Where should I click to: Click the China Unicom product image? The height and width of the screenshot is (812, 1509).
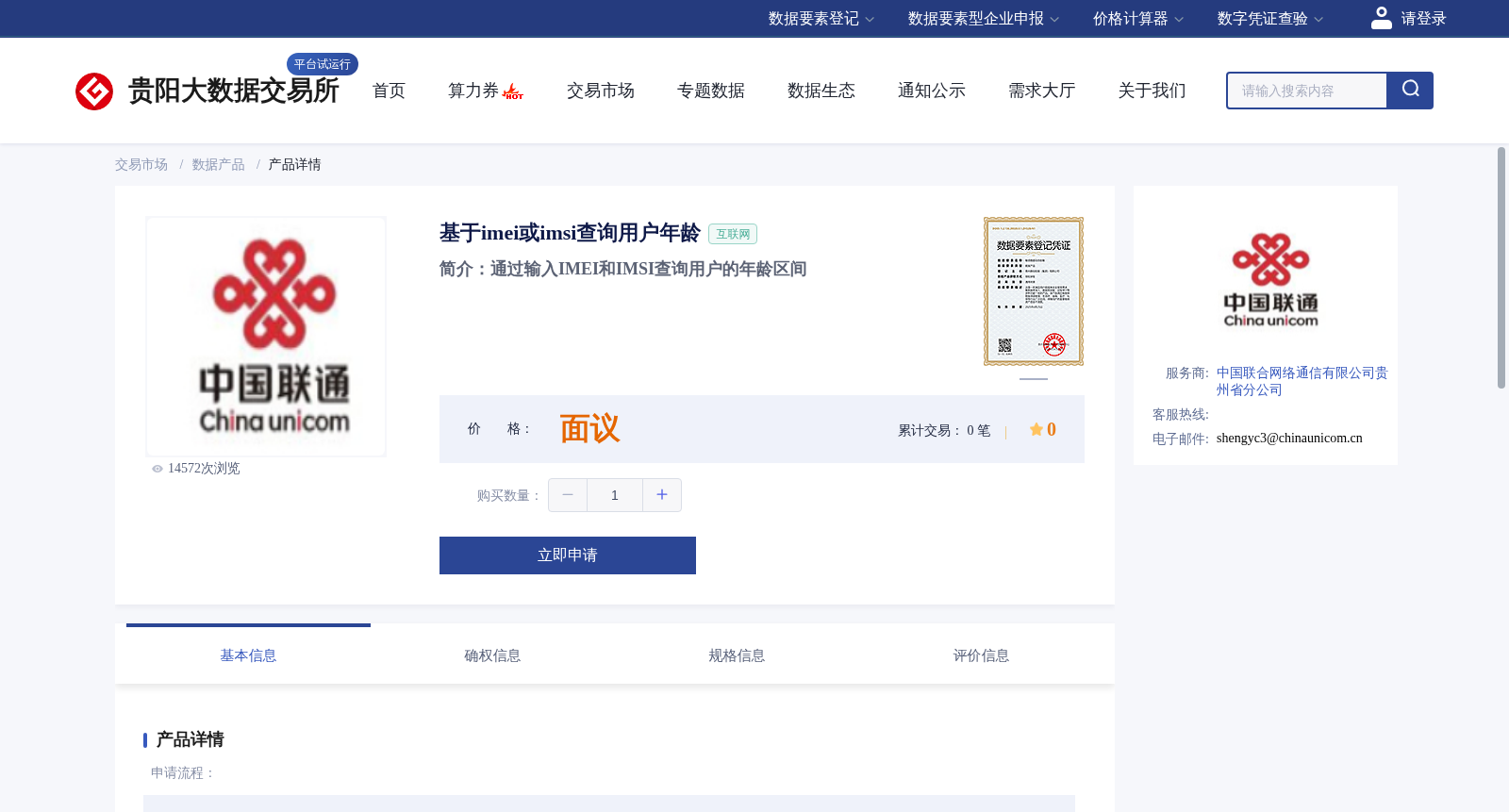(266, 337)
